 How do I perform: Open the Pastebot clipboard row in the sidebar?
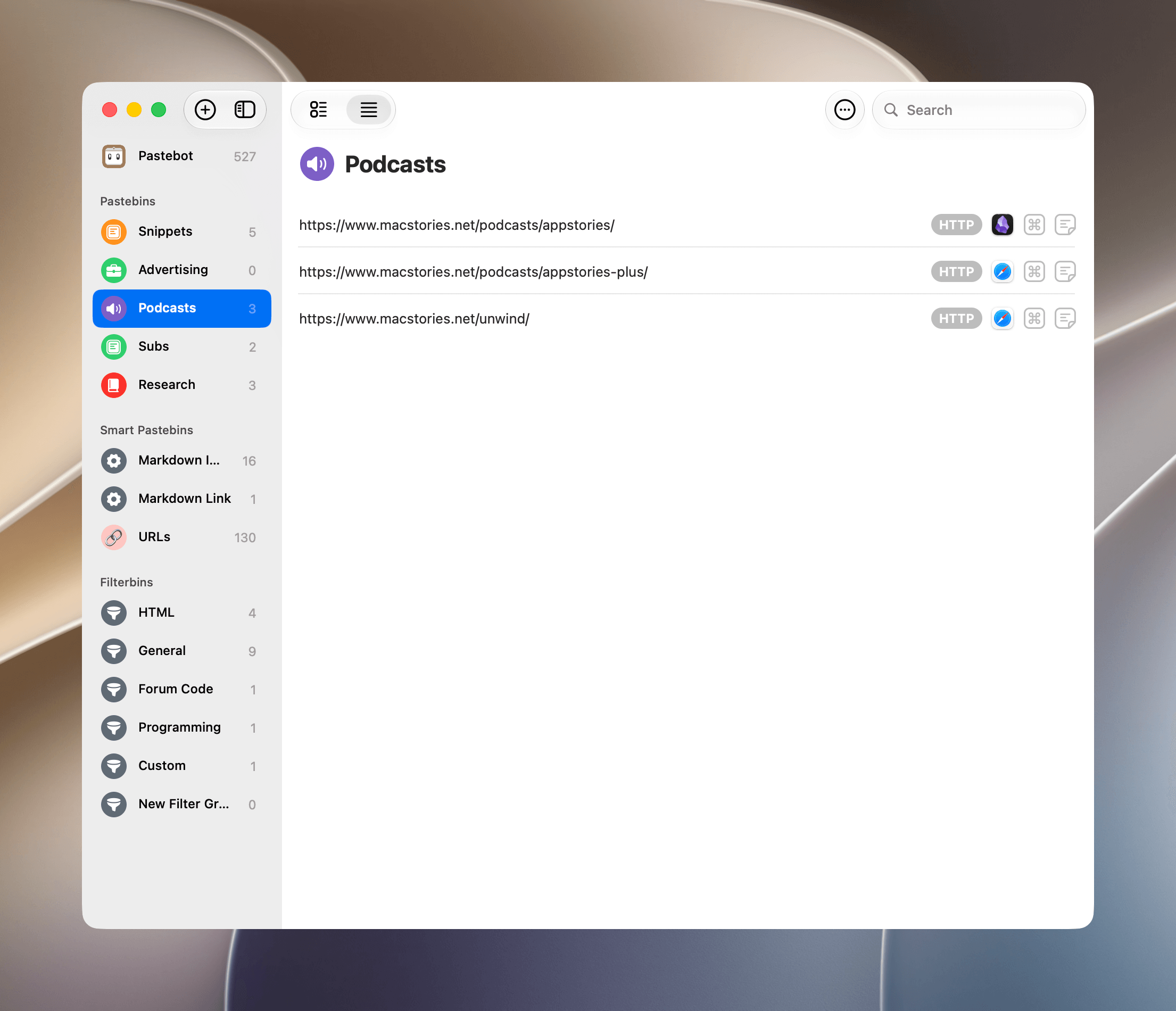(x=181, y=156)
